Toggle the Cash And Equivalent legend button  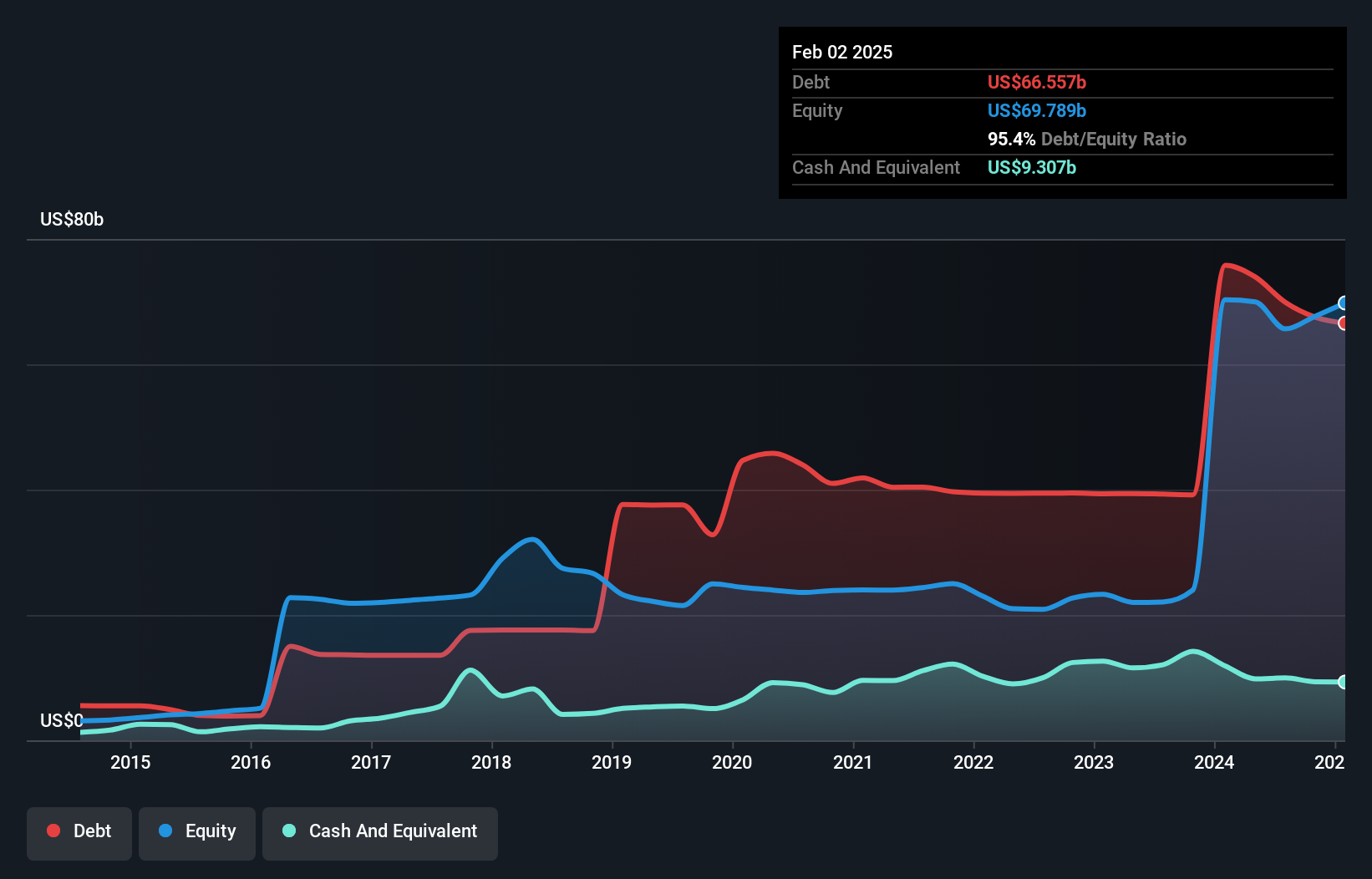(380, 833)
